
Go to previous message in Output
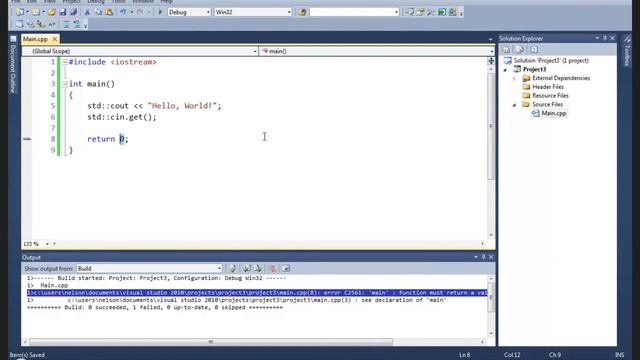247,268
